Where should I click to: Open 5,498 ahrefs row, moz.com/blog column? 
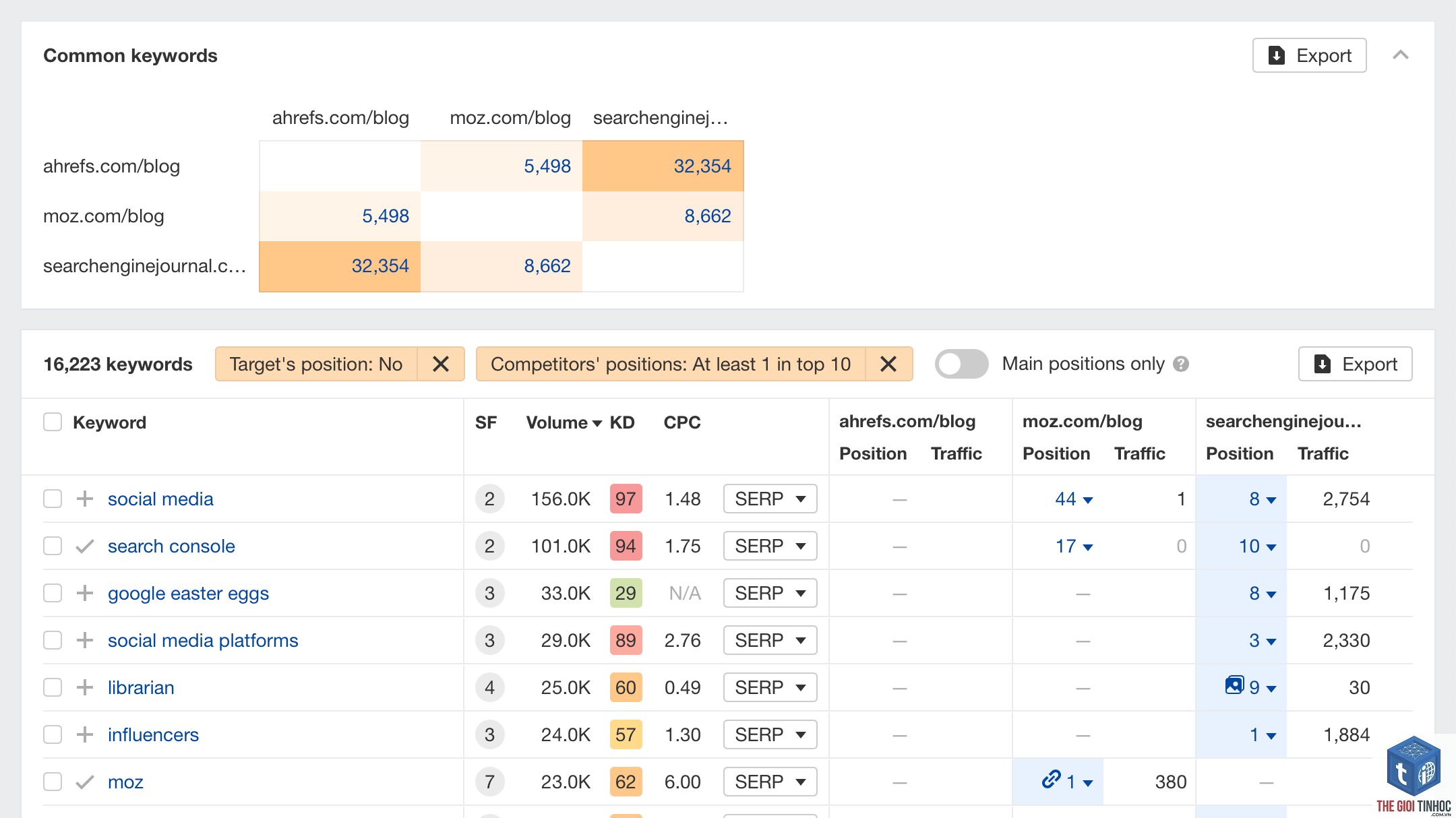[x=547, y=166]
